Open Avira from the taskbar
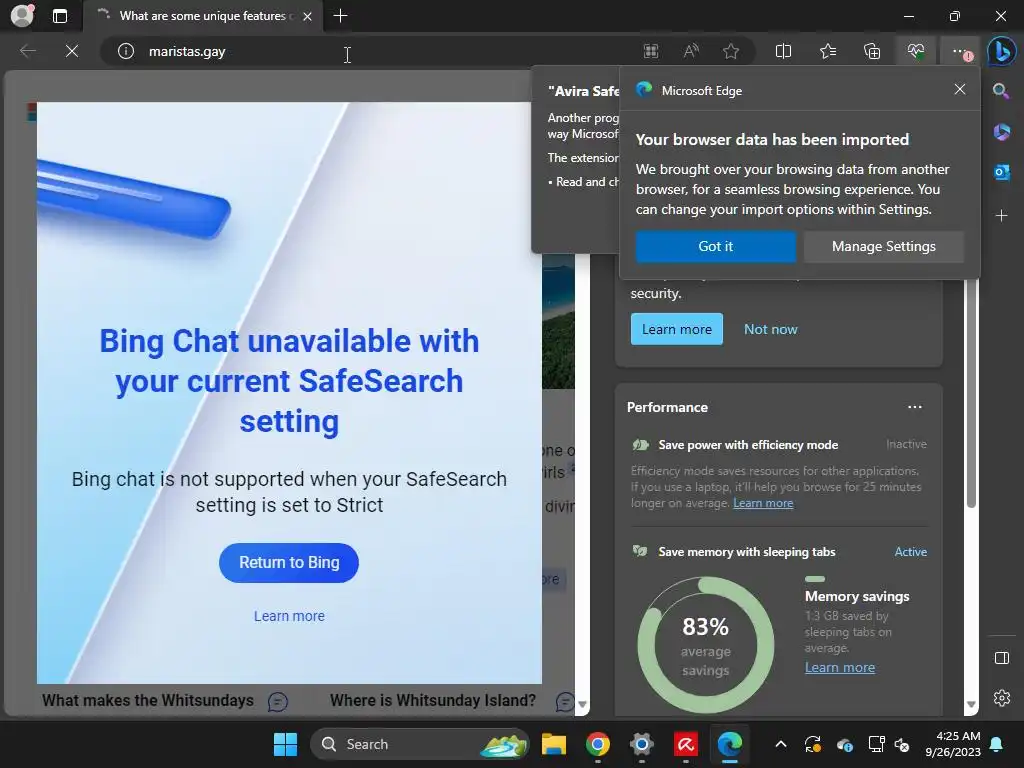Screen dimensions: 1024x768 point(685,744)
